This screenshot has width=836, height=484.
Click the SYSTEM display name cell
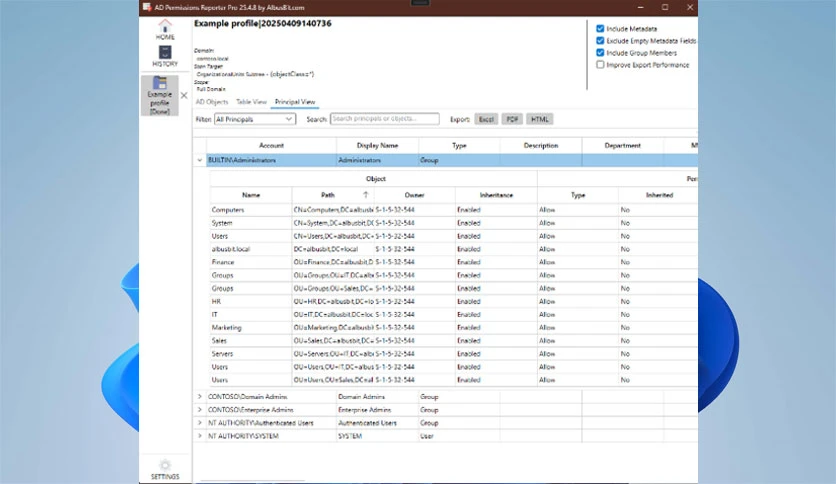[x=377, y=435]
